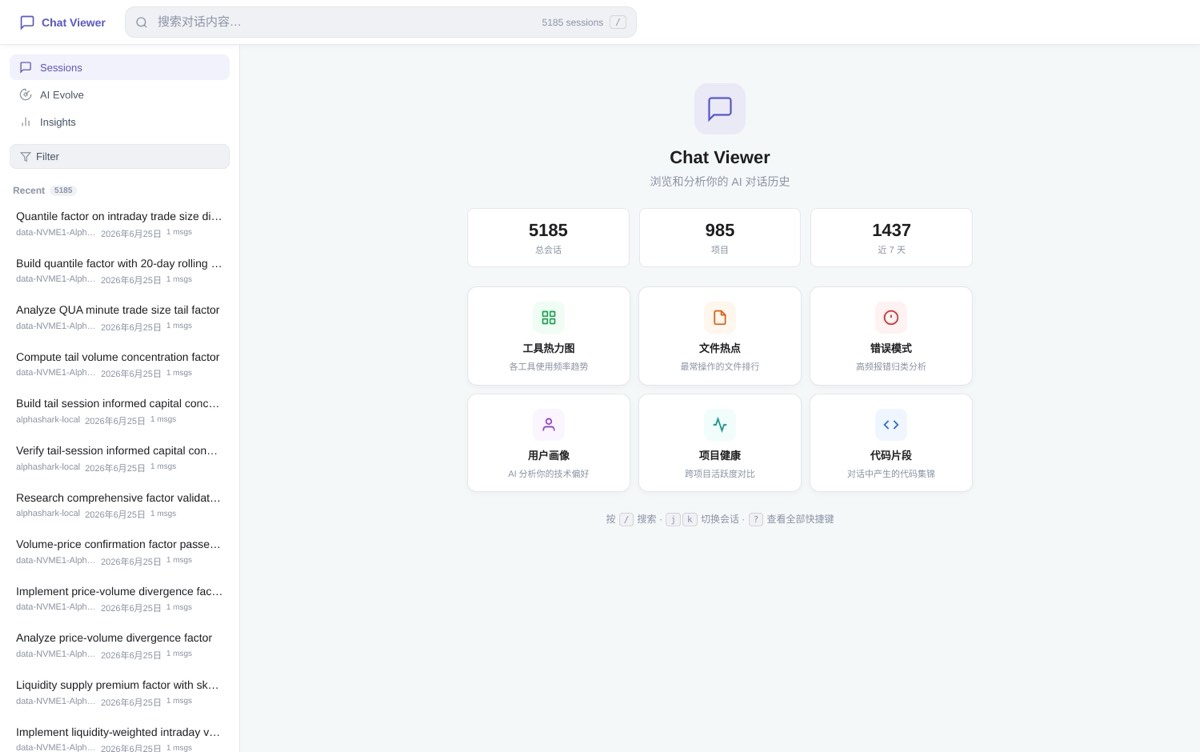Open session Build tail session informed capital

coord(120,411)
